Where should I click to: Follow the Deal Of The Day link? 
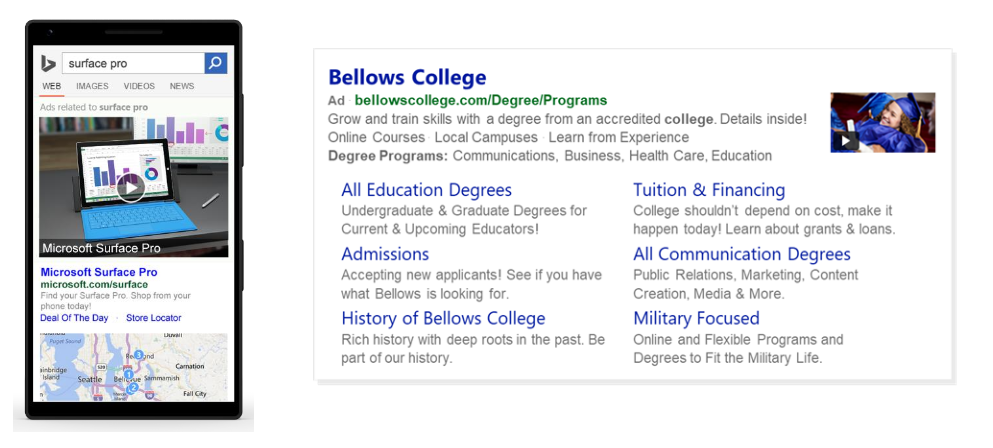pos(74,318)
